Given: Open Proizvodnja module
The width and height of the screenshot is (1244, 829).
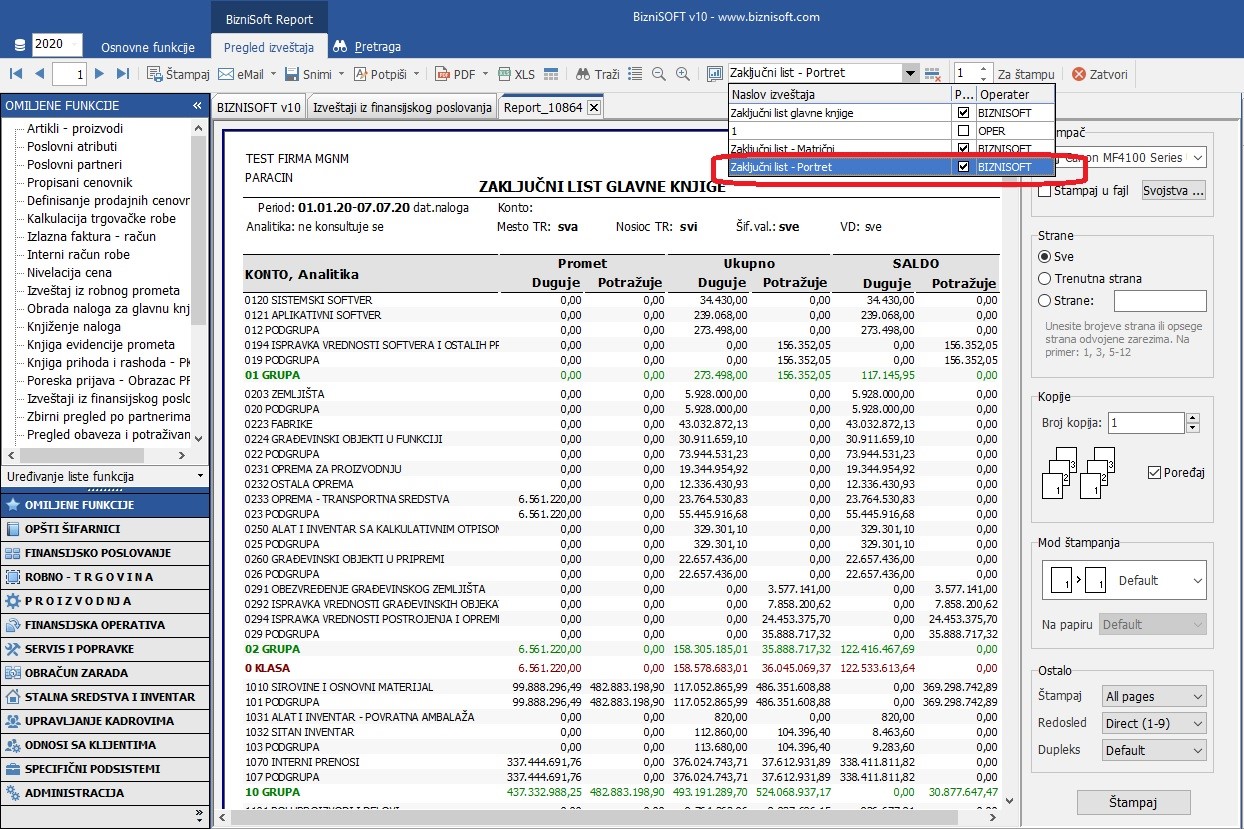Looking at the screenshot, I should point(105,601).
